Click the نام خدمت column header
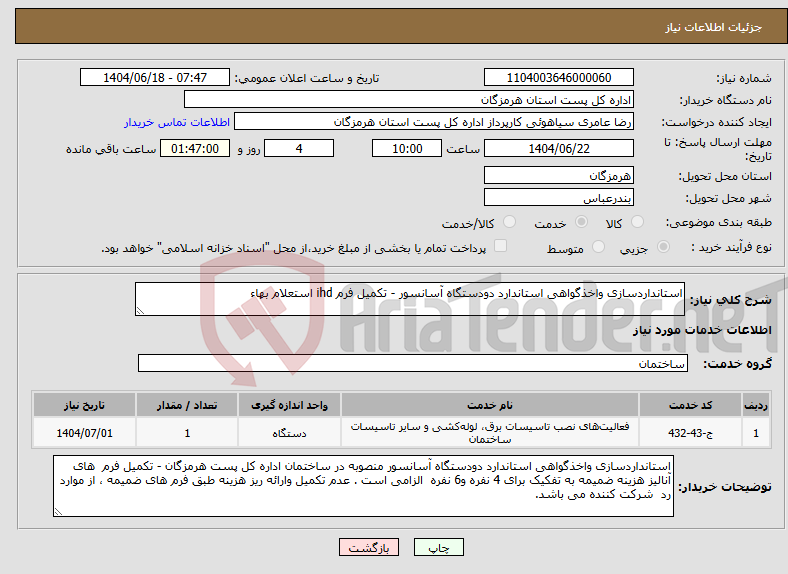The width and height of the screenshot is (788, 574). (x=489, y=405)
